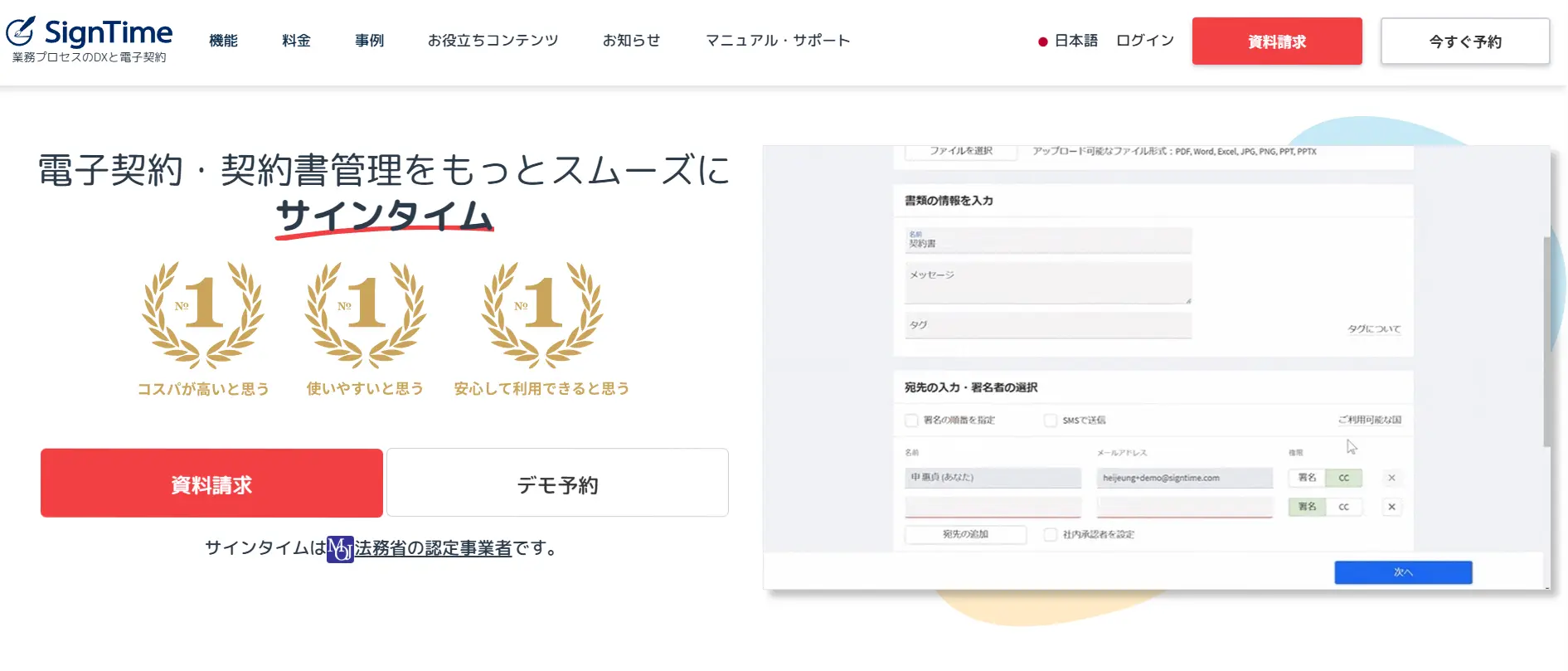This screenshot has height=671, width=1568.
Task: Click the ログイン link
Action: click(x=1145, y=41)
